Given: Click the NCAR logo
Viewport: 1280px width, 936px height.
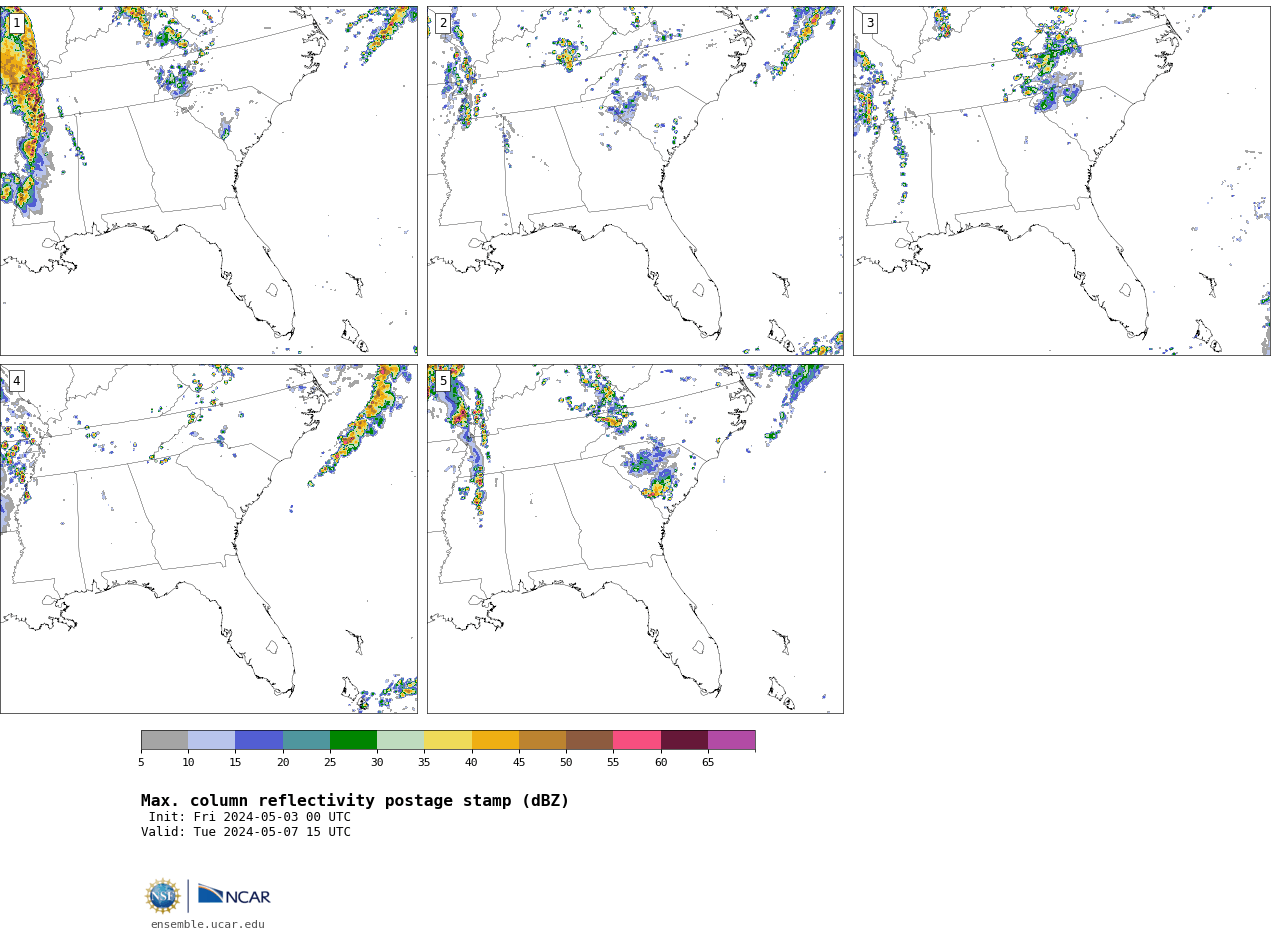Looking at the screenshot, I should (234, 895).
